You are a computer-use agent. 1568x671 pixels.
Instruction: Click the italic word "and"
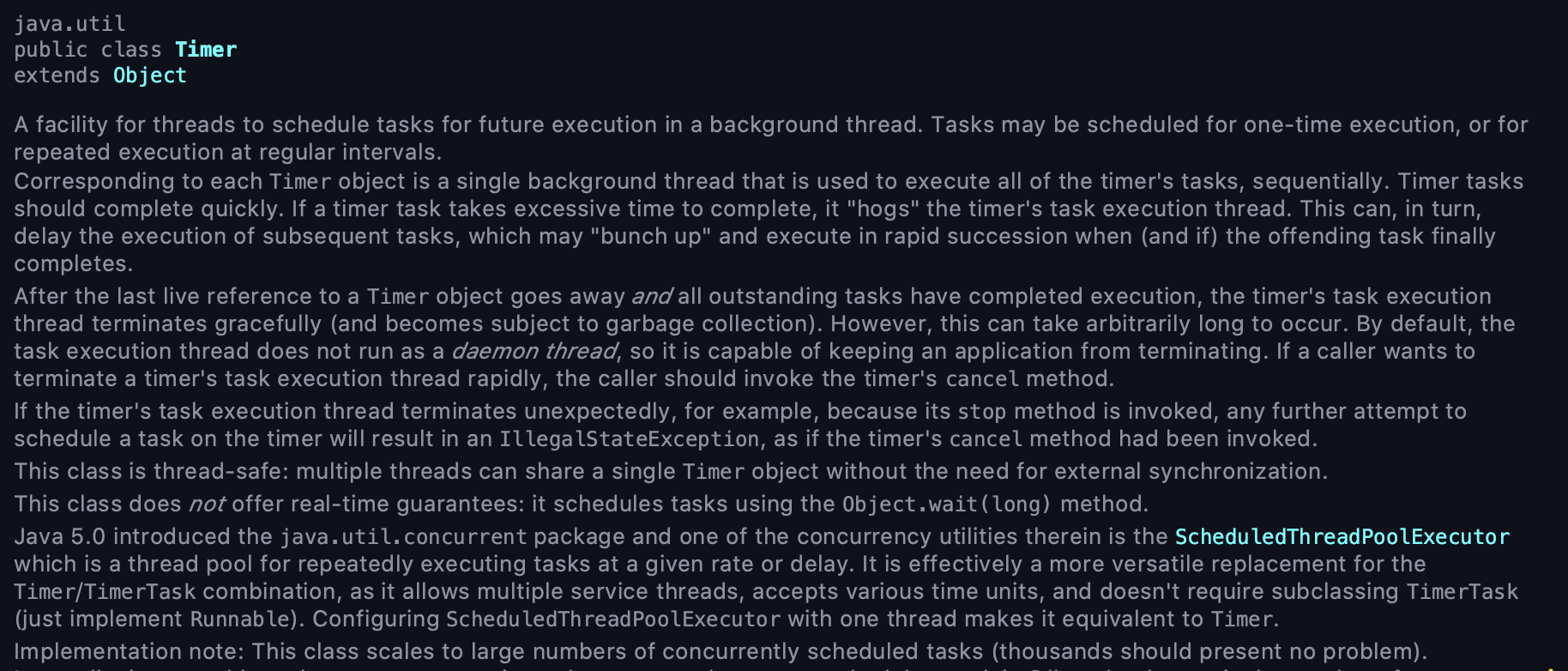(651, 297)
